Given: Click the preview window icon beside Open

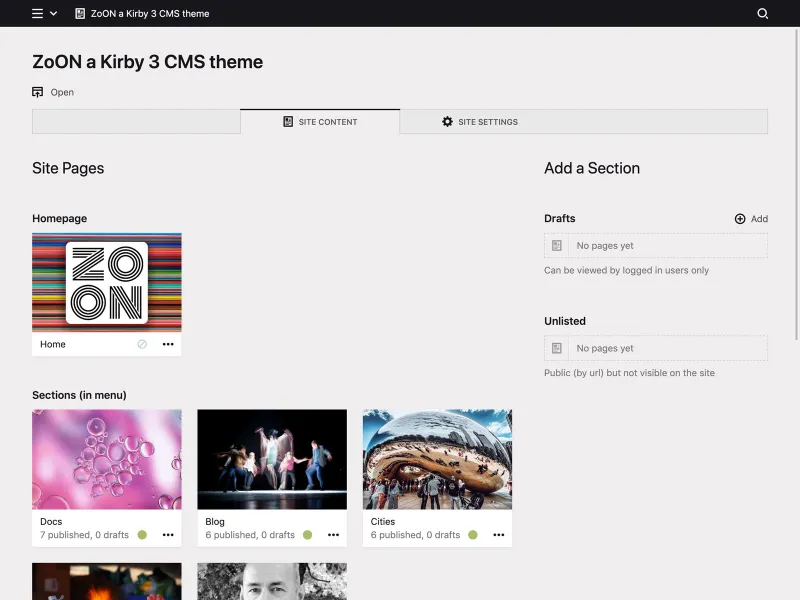Looking at the screenshot, I should coord(37,91).
